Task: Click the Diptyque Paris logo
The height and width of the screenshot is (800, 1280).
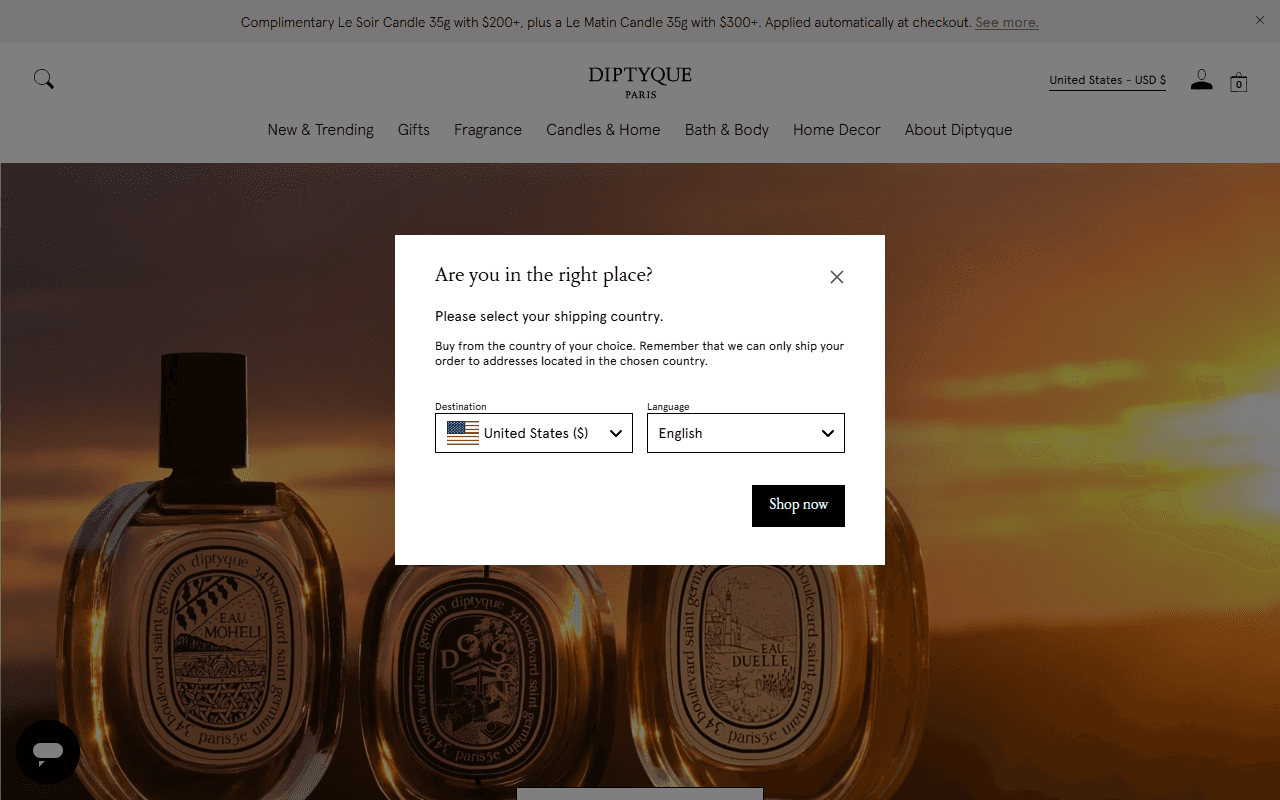Action: (640, 82)
